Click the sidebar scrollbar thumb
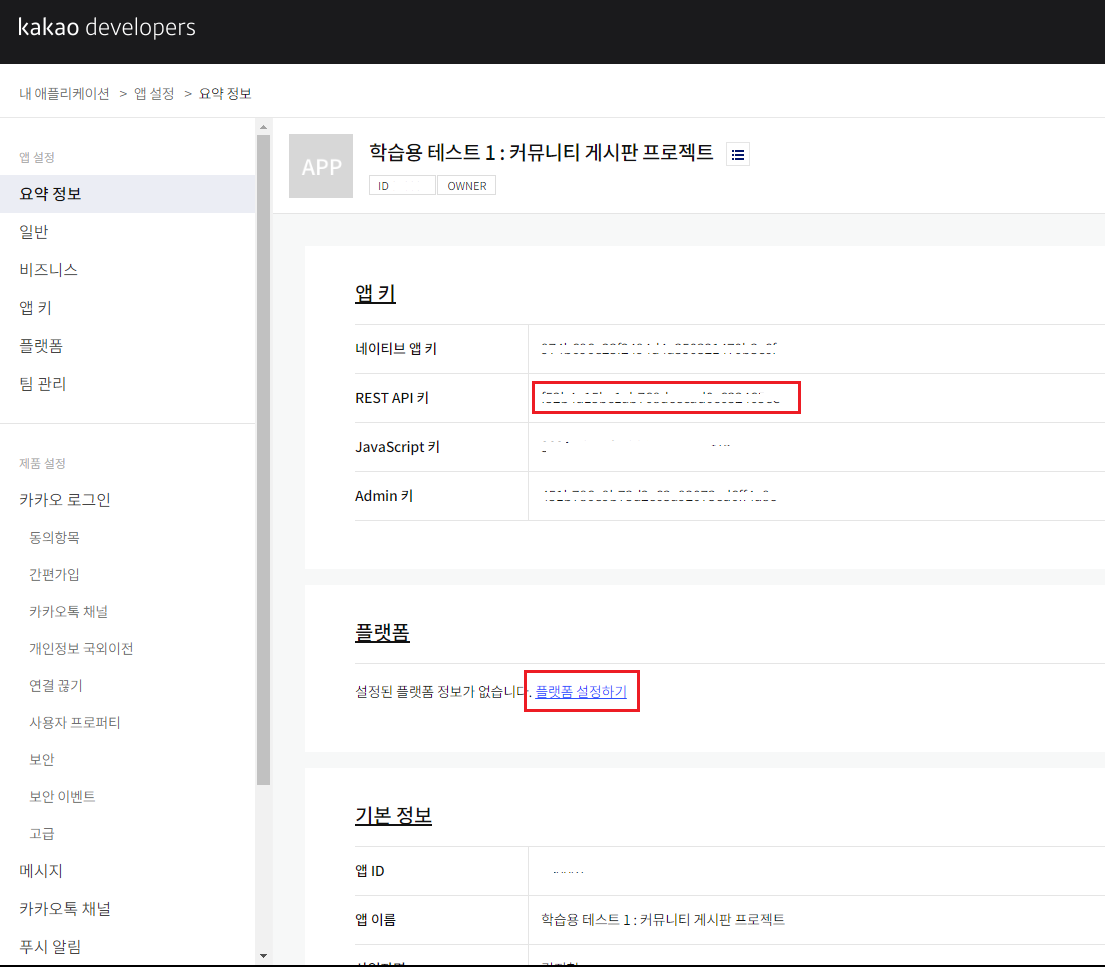The height and width of the screenshot is (967, 1105). point(264,460)
